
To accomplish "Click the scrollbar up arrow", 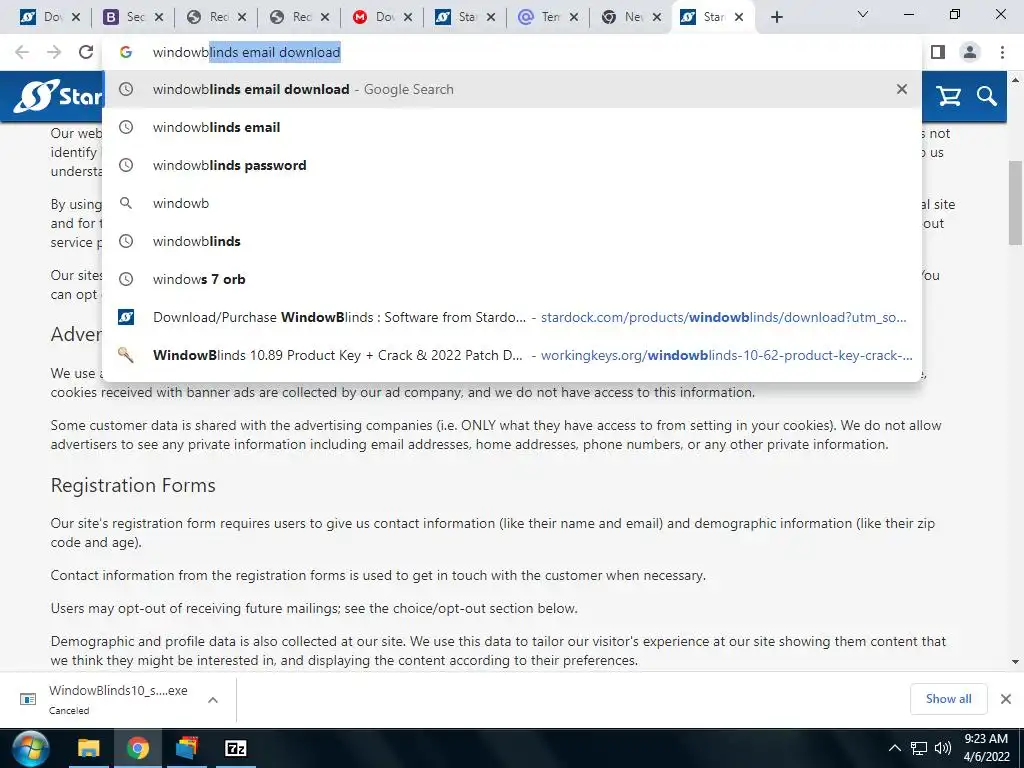I will (x=1015, y=80).
